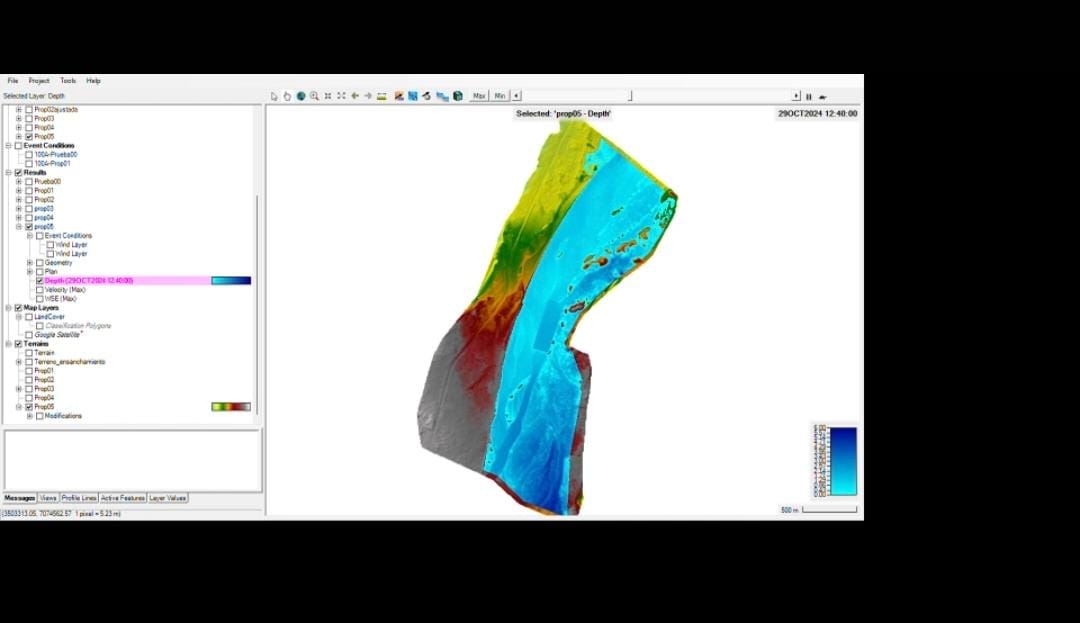Uncheck the Depth result layer checkbox
The height and width of the screenshot is (623, 1080).
point(40,281)
